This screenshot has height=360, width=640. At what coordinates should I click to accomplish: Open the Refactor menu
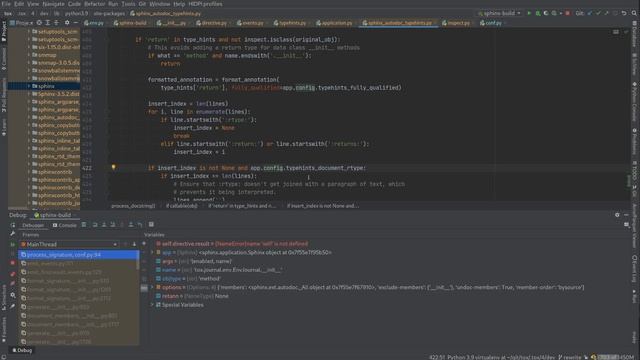point(94,4)
